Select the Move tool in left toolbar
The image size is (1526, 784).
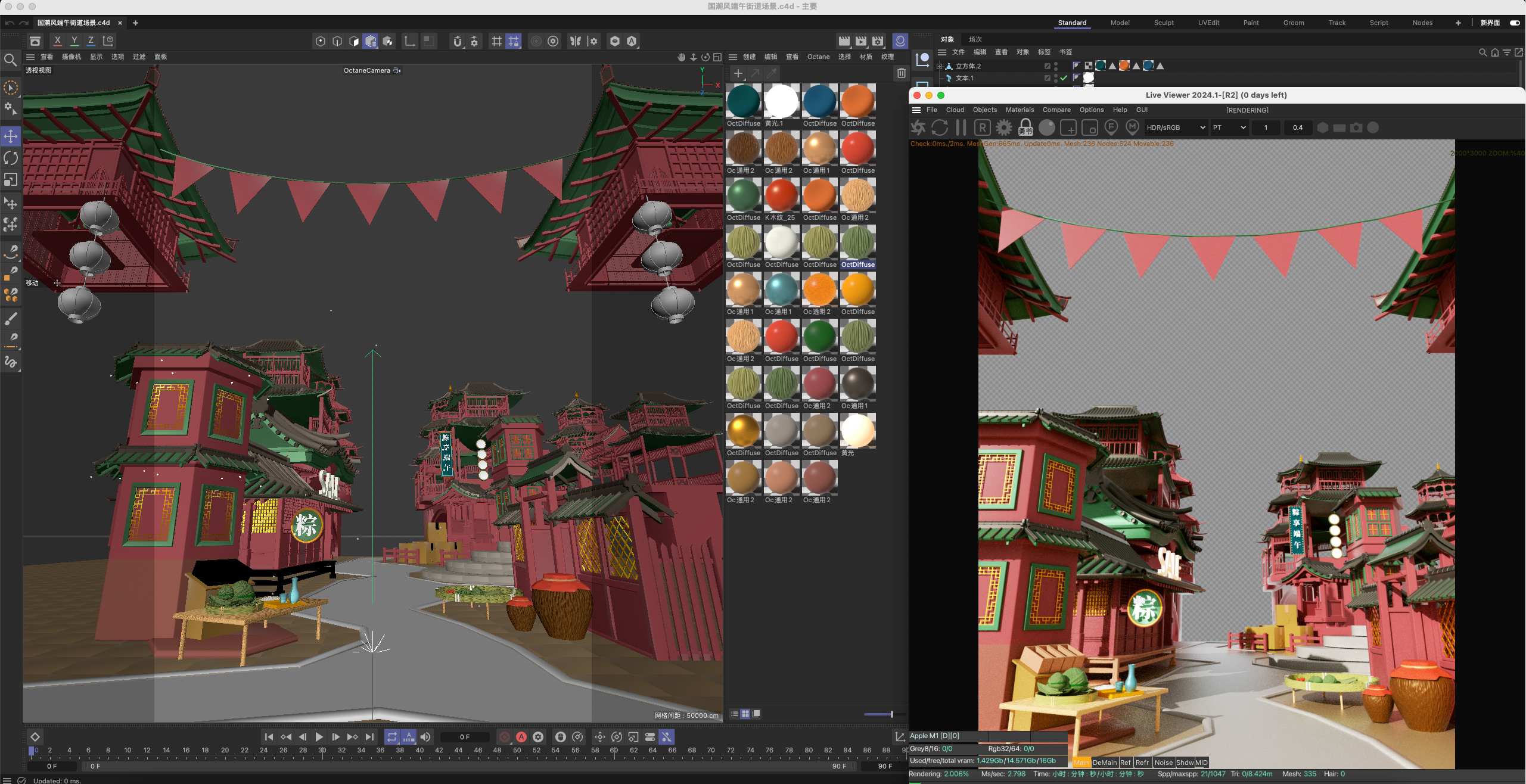[x=11, y=136]
